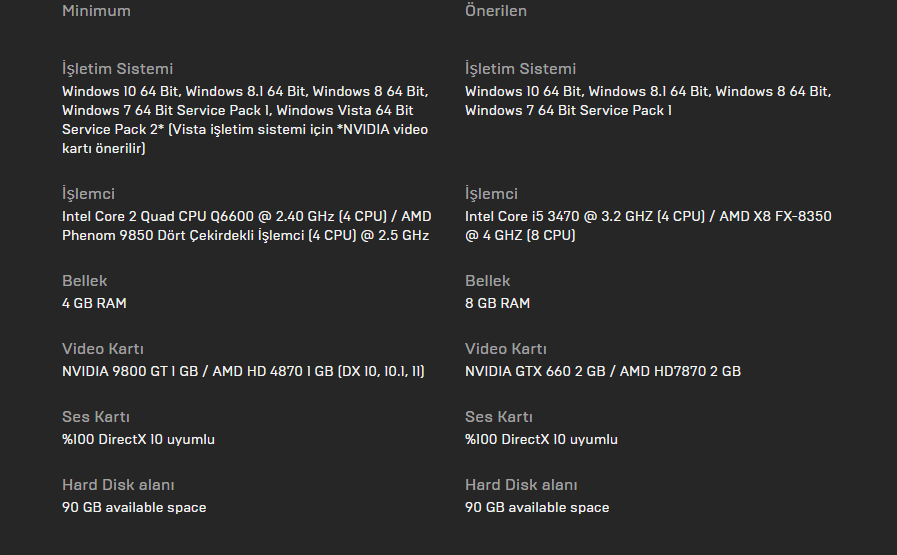Click the Hard Disk alanı label under Minimum
The image size is (897, 555).
(x=118, y=485)
